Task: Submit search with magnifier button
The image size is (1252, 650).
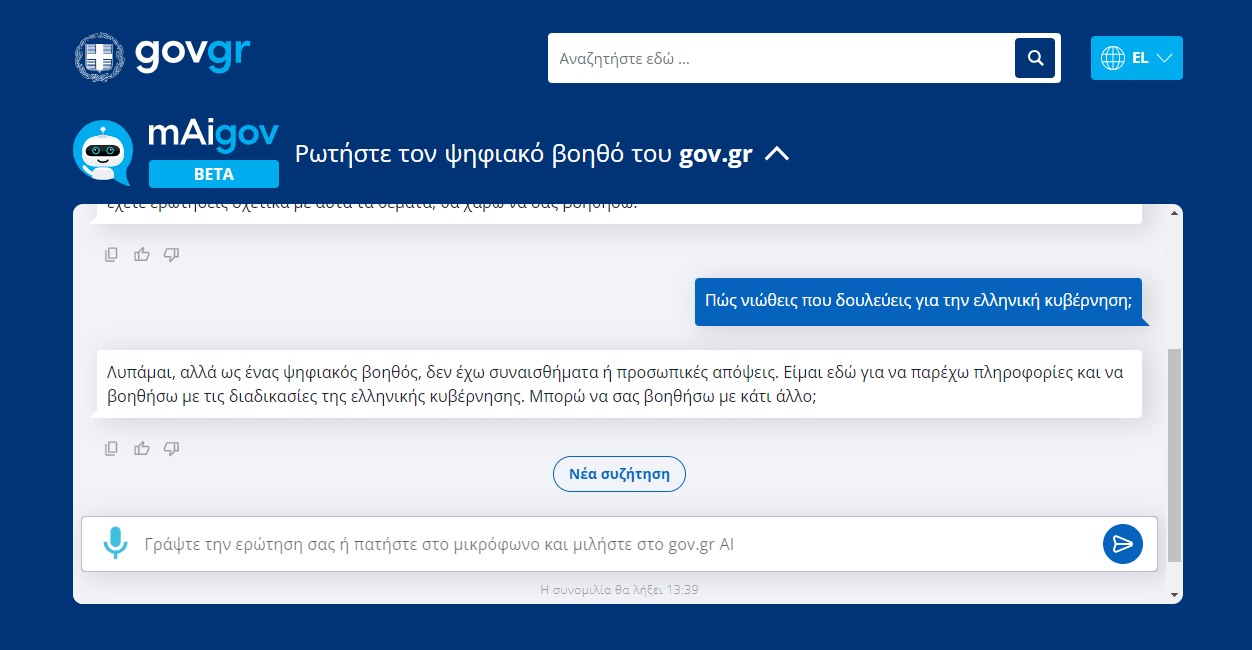Action: click(1035, 58)
